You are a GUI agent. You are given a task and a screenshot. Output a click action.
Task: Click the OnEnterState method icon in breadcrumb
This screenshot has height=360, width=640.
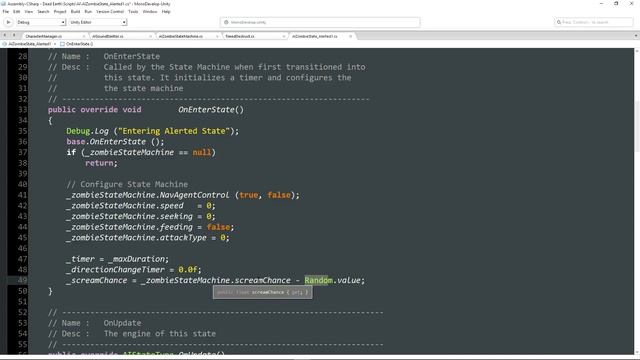62,44
